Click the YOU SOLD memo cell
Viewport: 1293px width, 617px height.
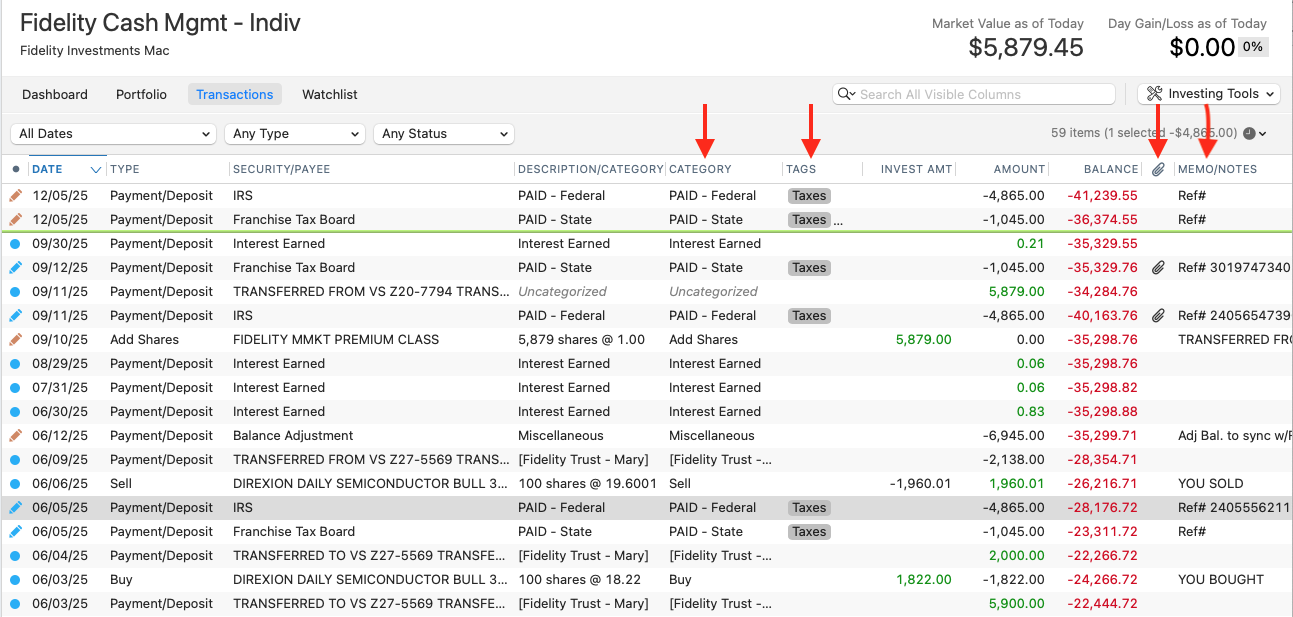(1210, 484)
